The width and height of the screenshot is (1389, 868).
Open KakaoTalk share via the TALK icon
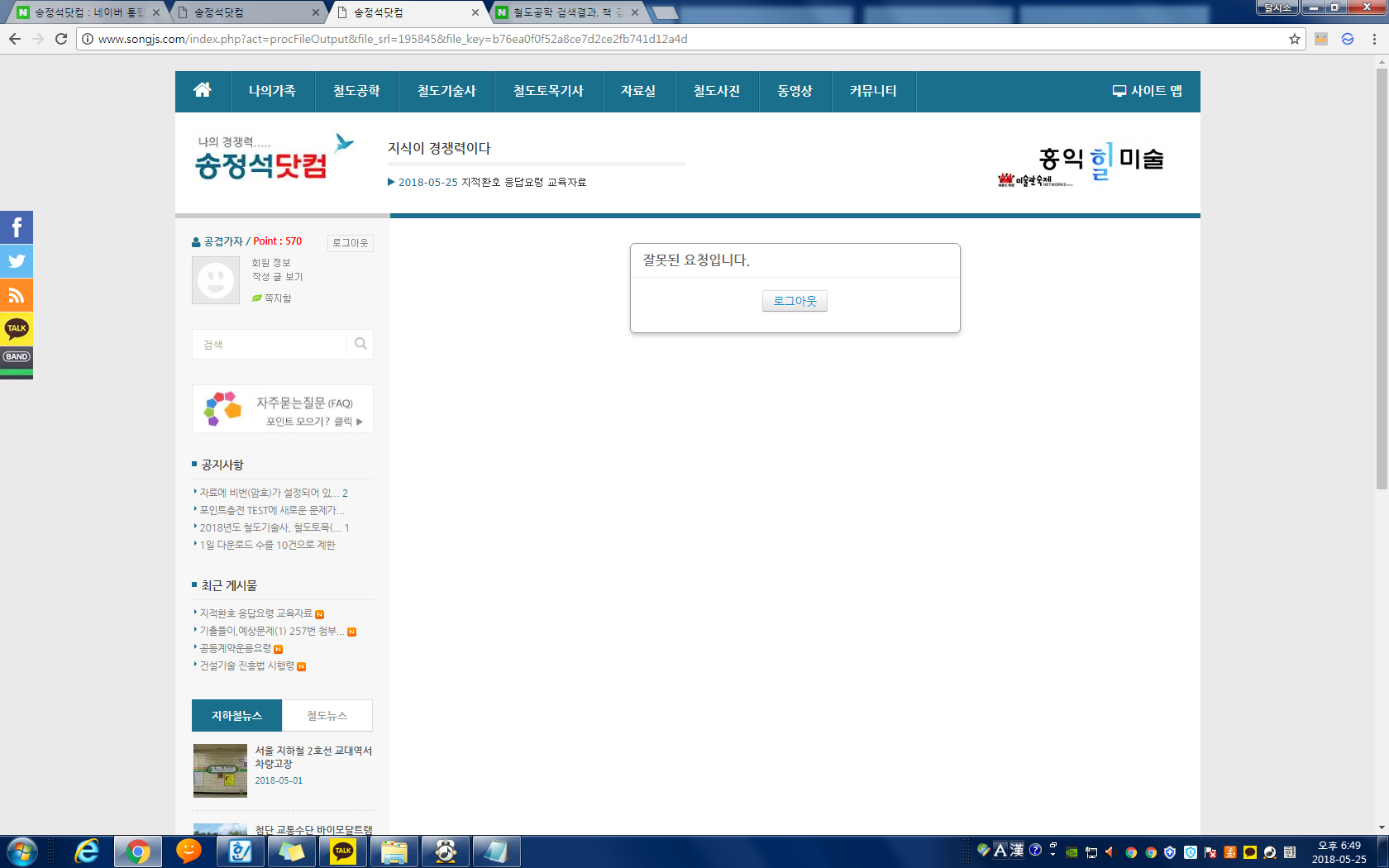click(x=17, y=328)
